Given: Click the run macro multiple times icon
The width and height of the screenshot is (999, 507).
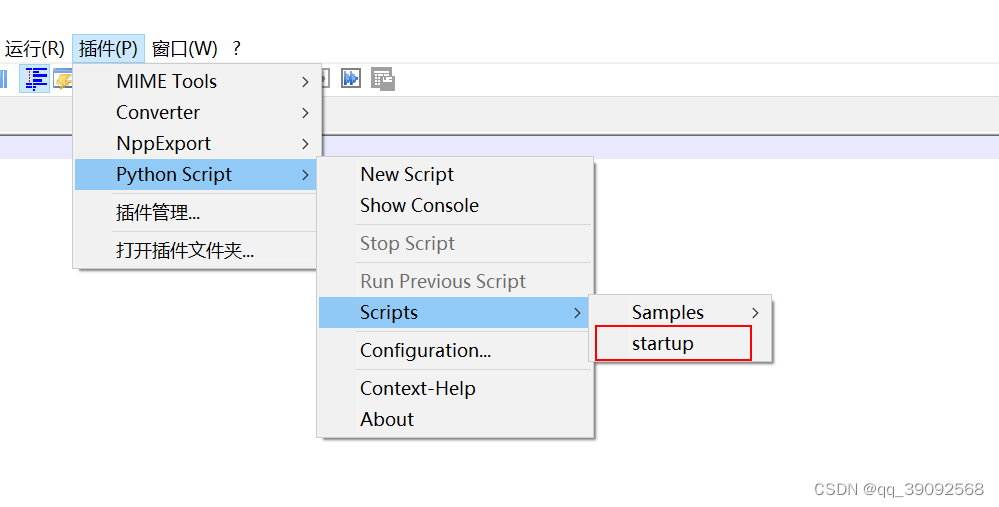Looking at the screenshot, I should point(351,78).
